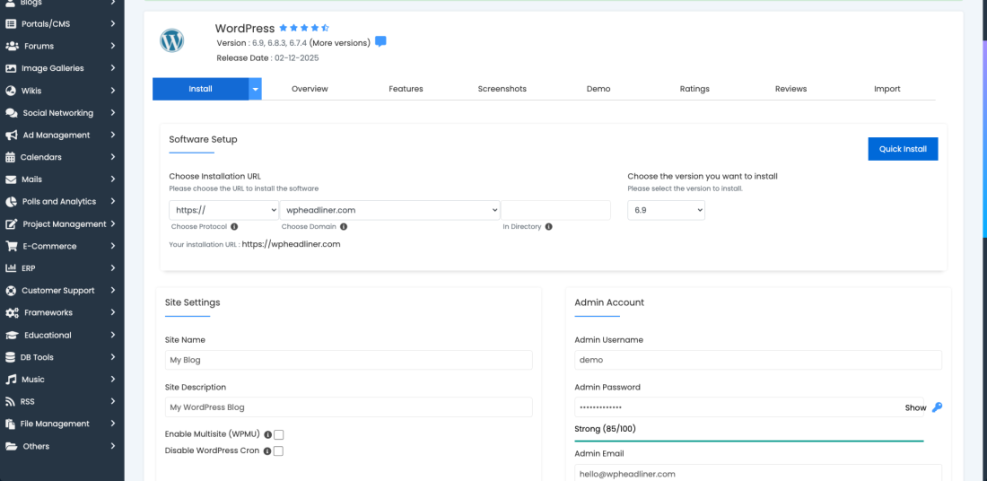Click info icon next to In Directory

549,227
